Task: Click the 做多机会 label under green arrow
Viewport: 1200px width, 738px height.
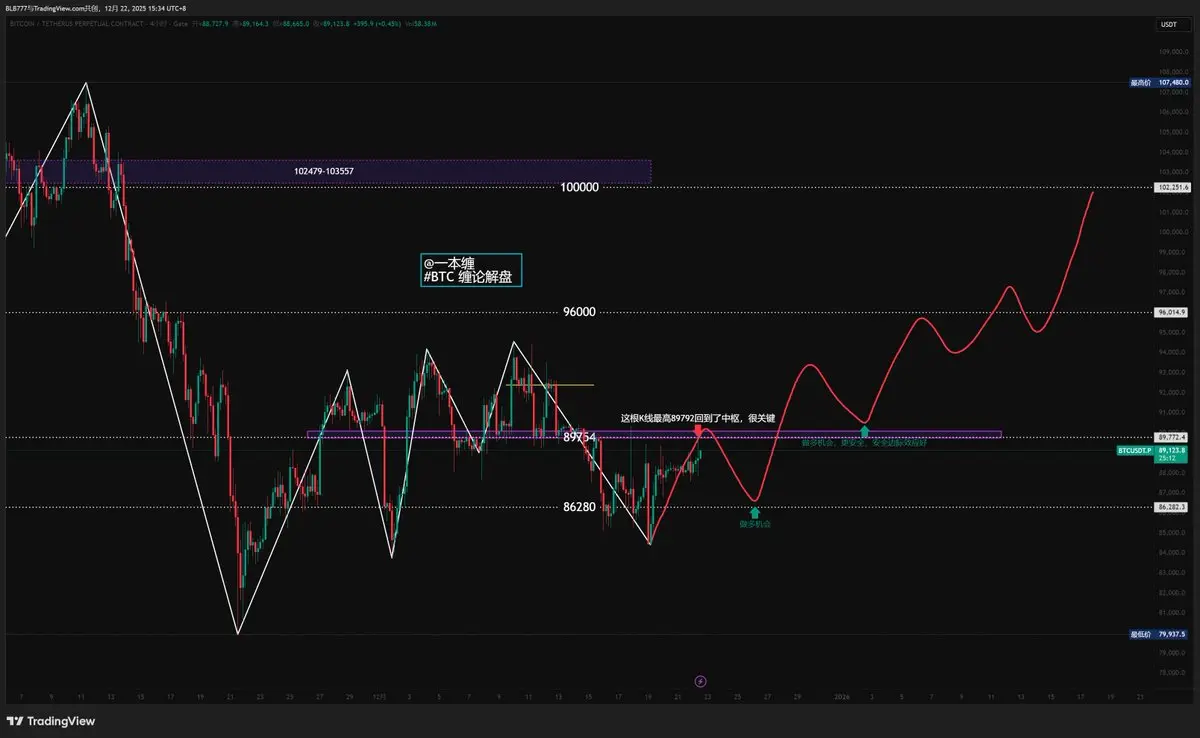Action: pyautogui.click(x=755, y=523)
